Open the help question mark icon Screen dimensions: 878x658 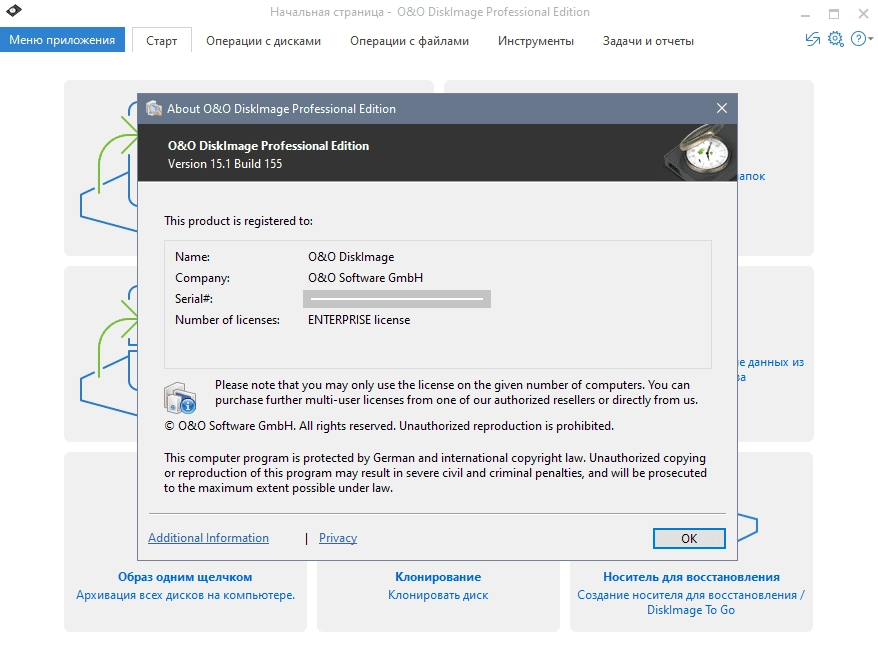[858, 39]
